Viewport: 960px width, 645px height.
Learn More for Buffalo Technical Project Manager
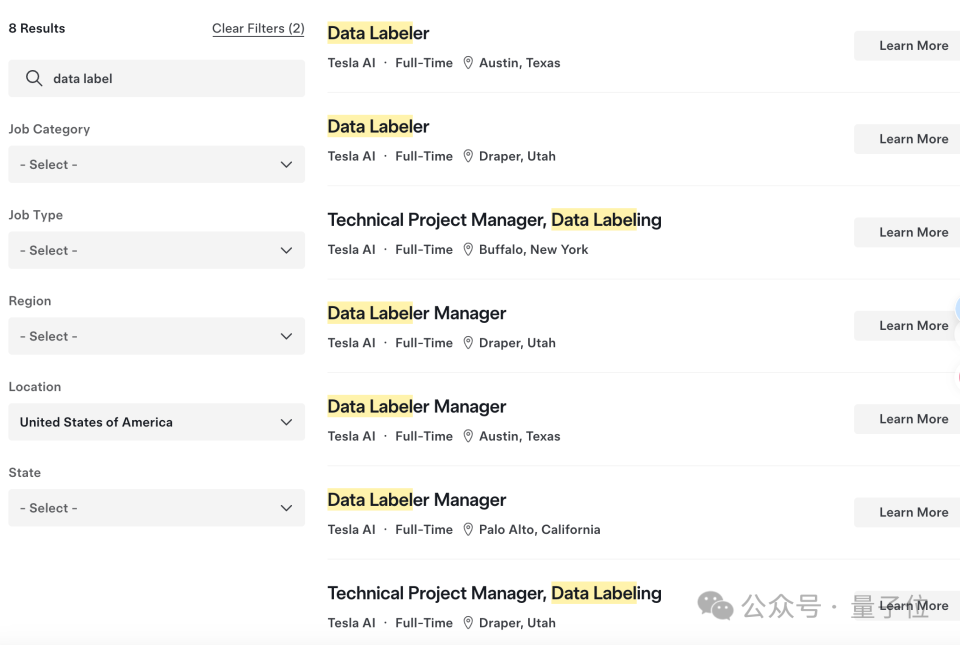point(907,233)
